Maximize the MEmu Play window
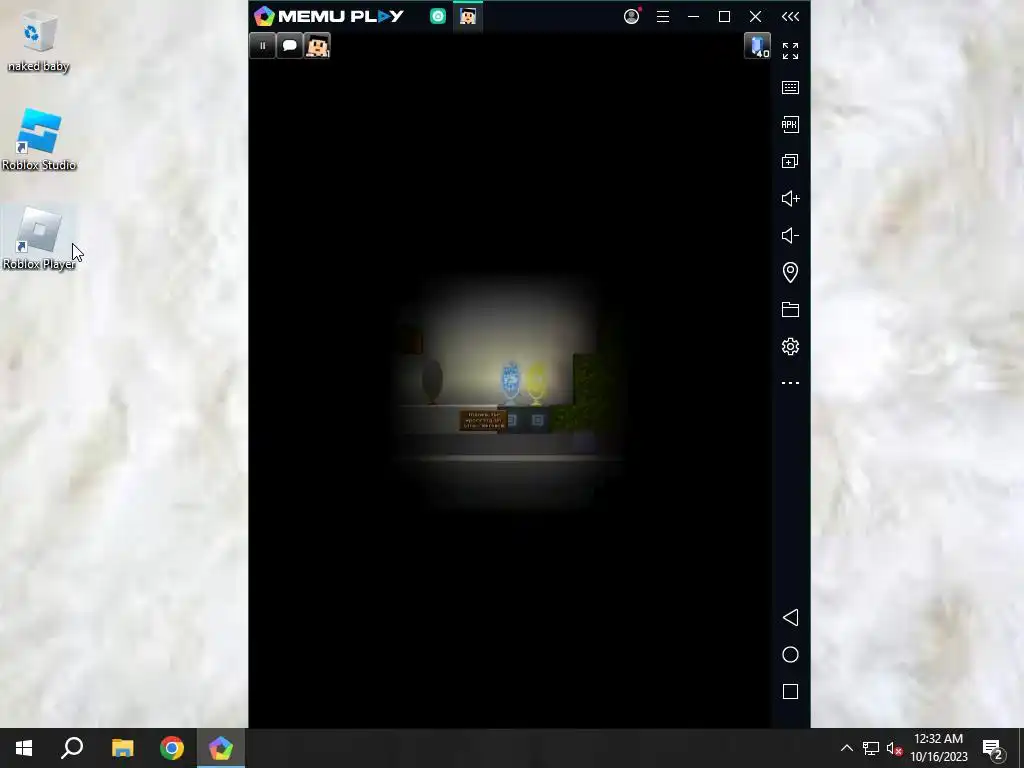Screen dimensions: 1024x768 [724, 16]
